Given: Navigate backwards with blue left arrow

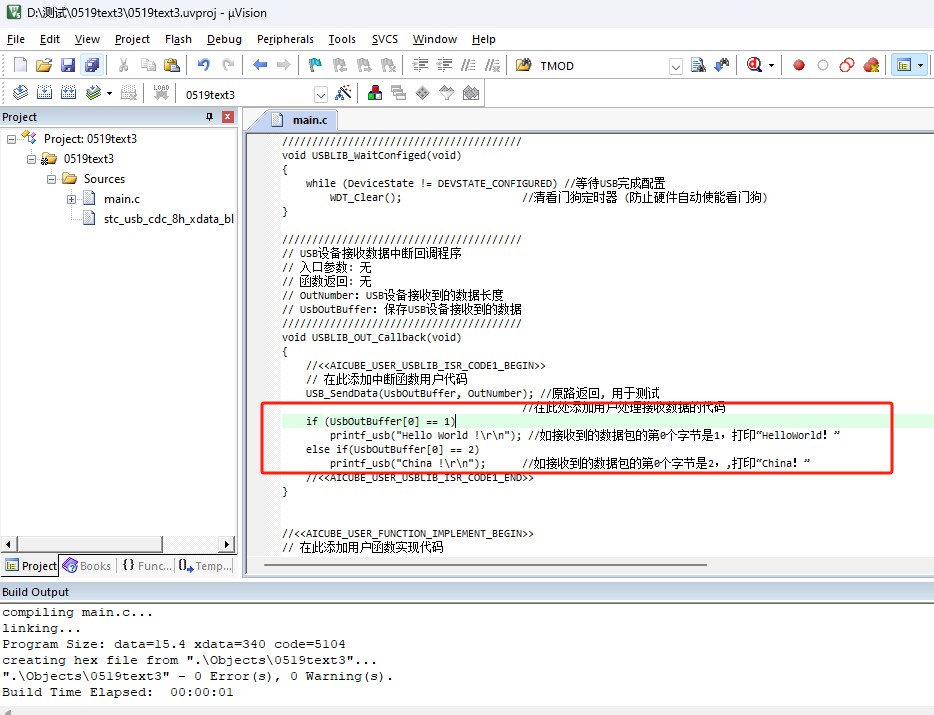Looking at the screenshot, I should 260,65.
